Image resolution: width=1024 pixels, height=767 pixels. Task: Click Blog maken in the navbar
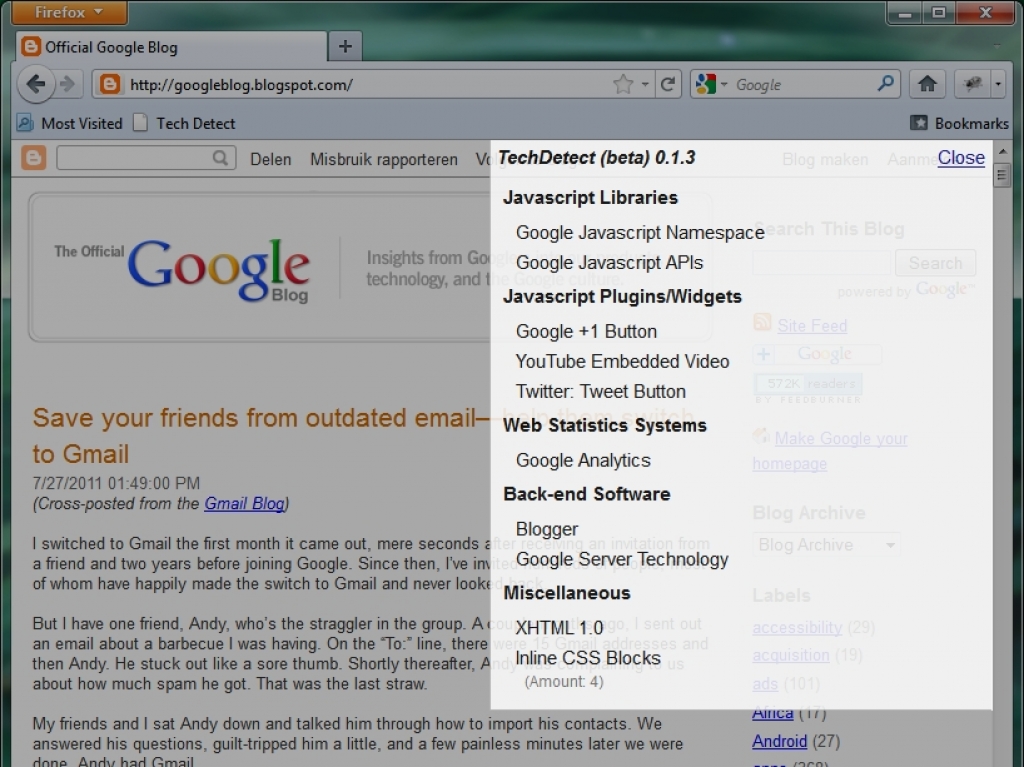[x=825, y=159]
